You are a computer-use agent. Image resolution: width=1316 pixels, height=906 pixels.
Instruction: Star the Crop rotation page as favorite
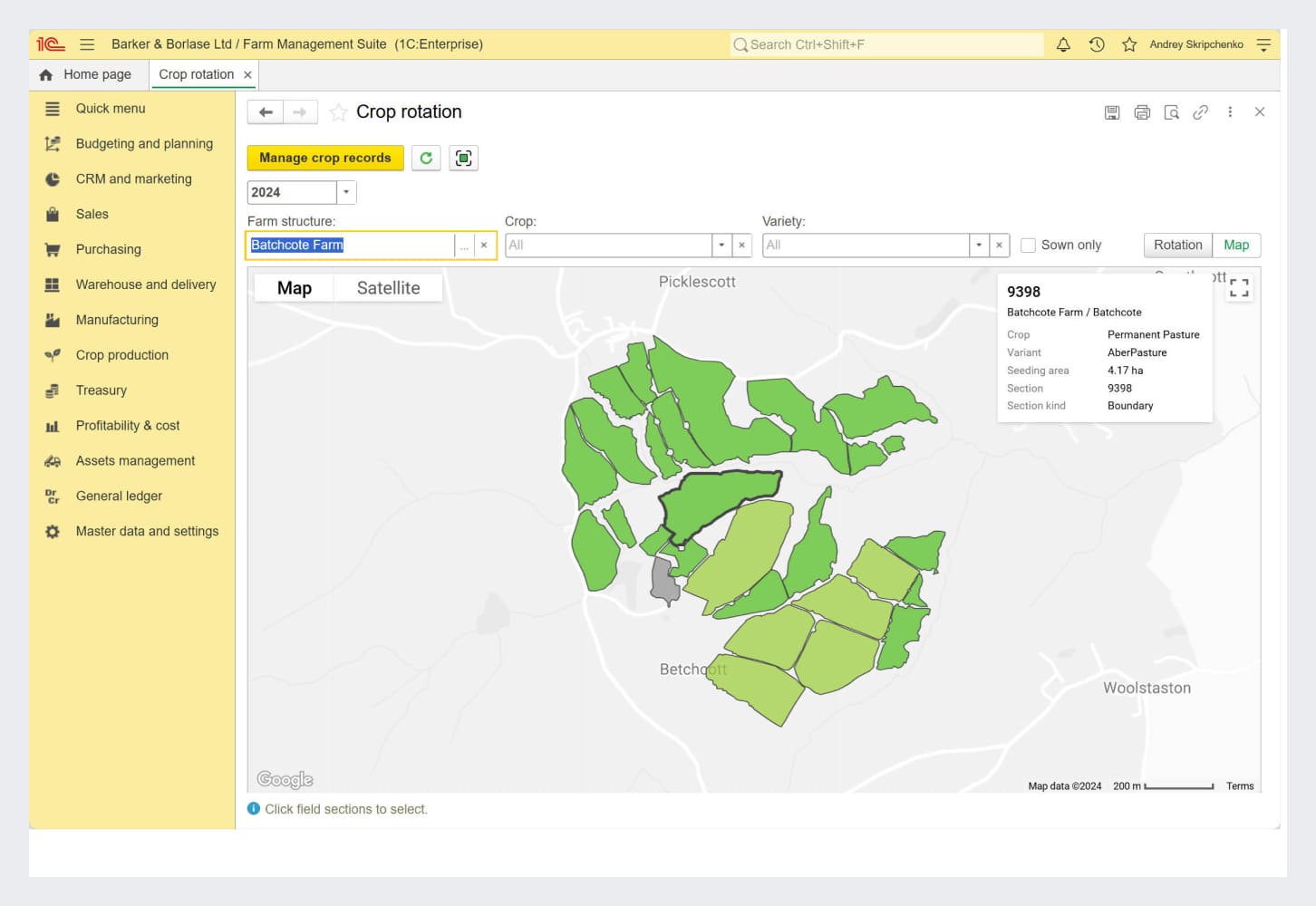pyautogui.click(x=338, y=112)
